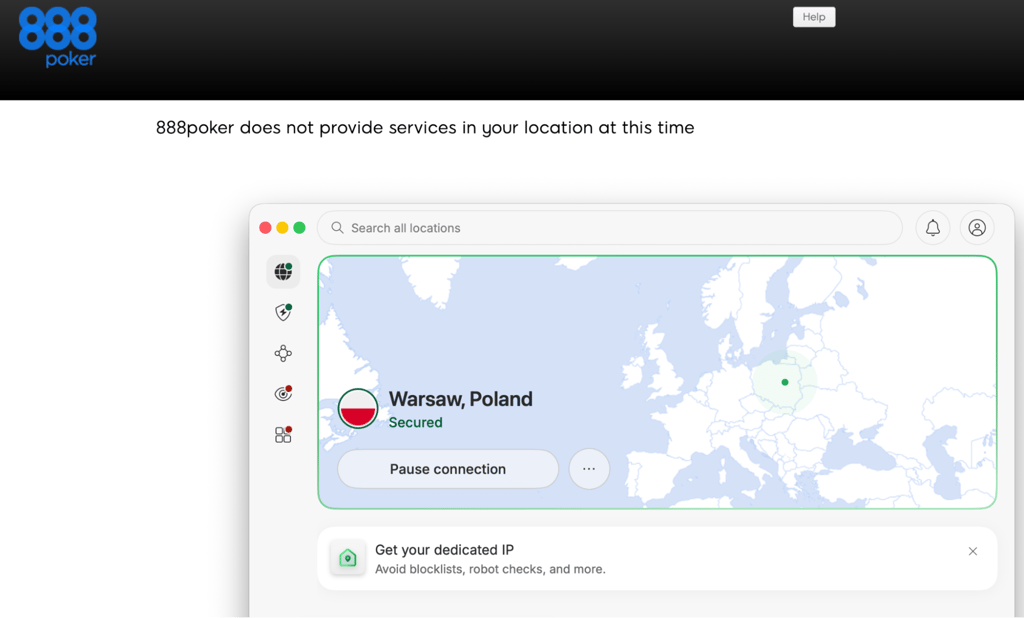Viewport: 1024px width, 618px height.
Task: Click the green Poland server dot on map
Action: coord(785,382)
